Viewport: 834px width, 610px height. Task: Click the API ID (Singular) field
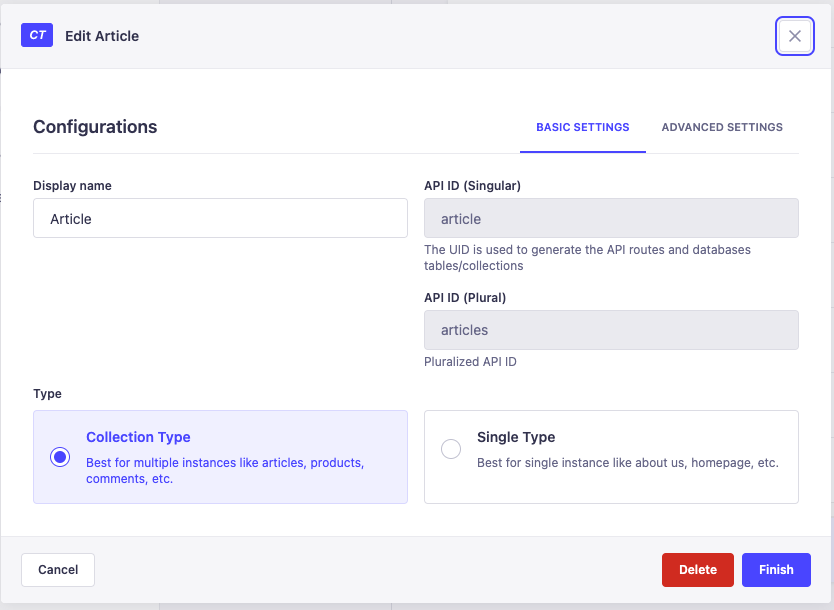(x=611, y=218)
